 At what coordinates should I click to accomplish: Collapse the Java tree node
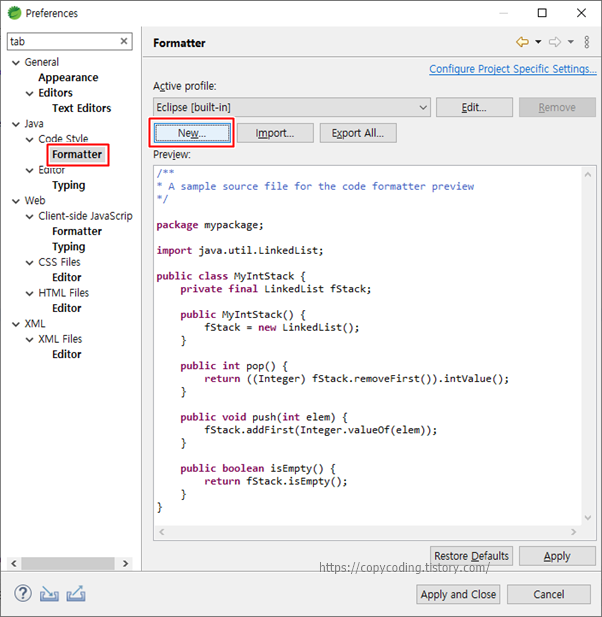pos(16,124)
